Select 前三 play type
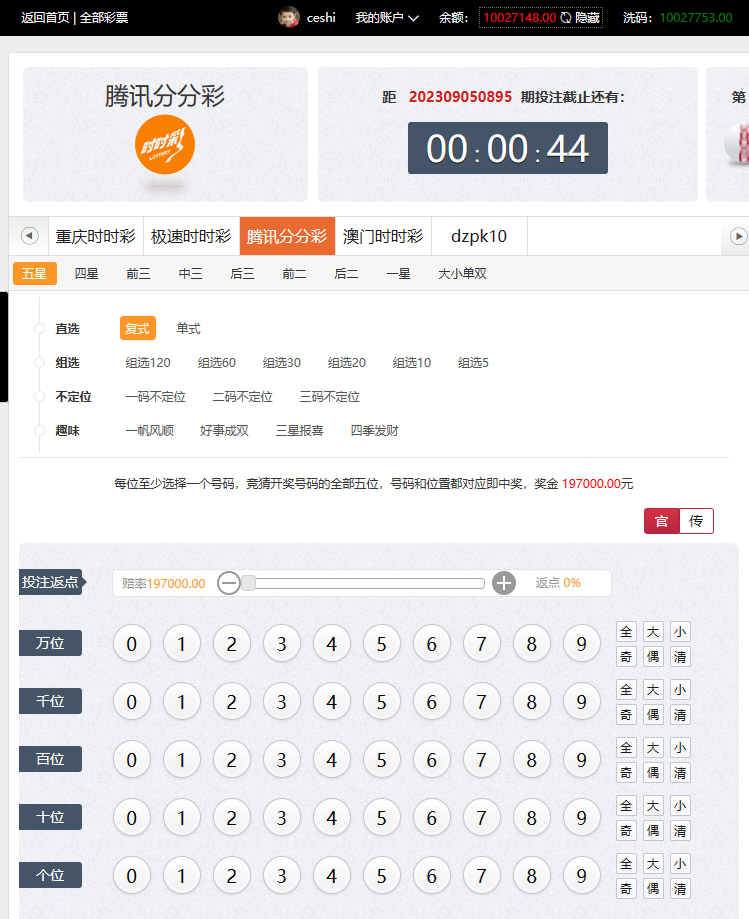This screenshot has width=749, height=919. tap(138, 274)
